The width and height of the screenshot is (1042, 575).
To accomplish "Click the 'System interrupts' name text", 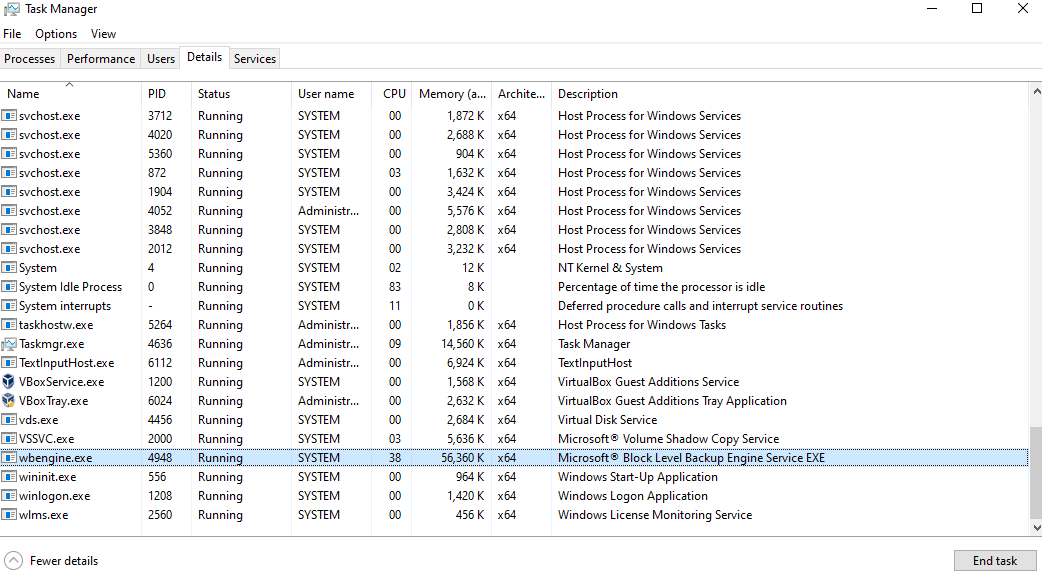I will pyautogui.click(x=65, y=306).
